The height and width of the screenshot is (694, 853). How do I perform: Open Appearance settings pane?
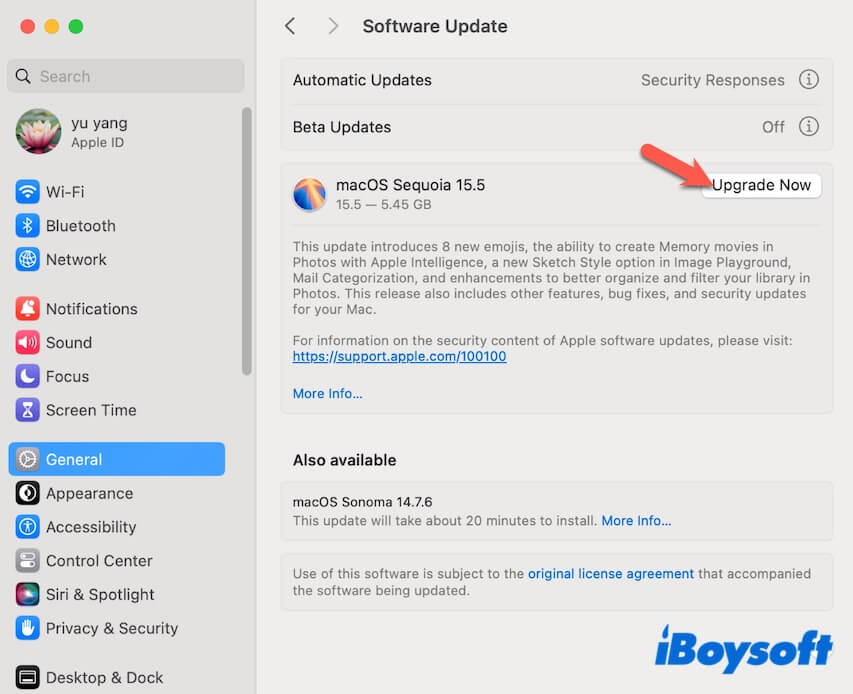(89, 494)
